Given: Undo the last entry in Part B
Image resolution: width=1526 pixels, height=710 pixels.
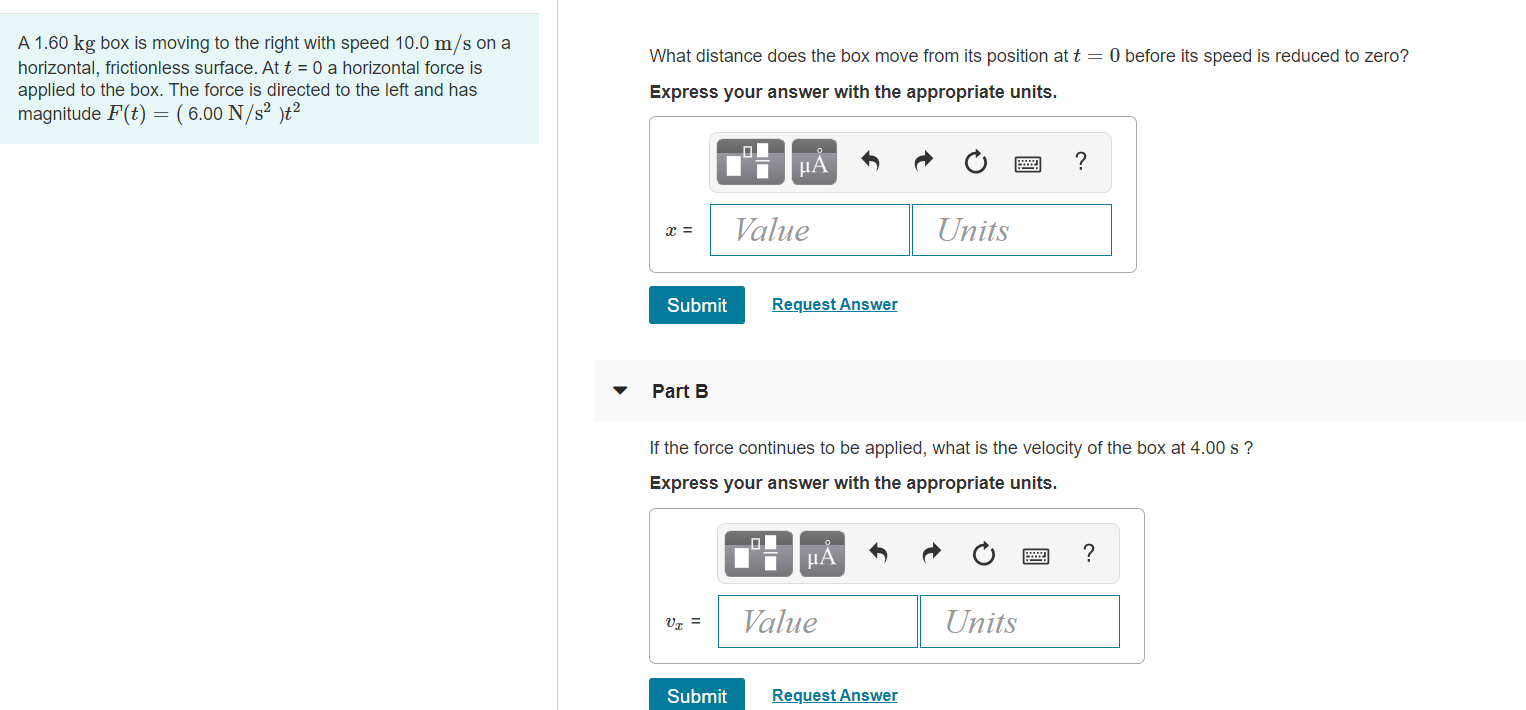Looking at the screenshot, I should pos(877,553).
